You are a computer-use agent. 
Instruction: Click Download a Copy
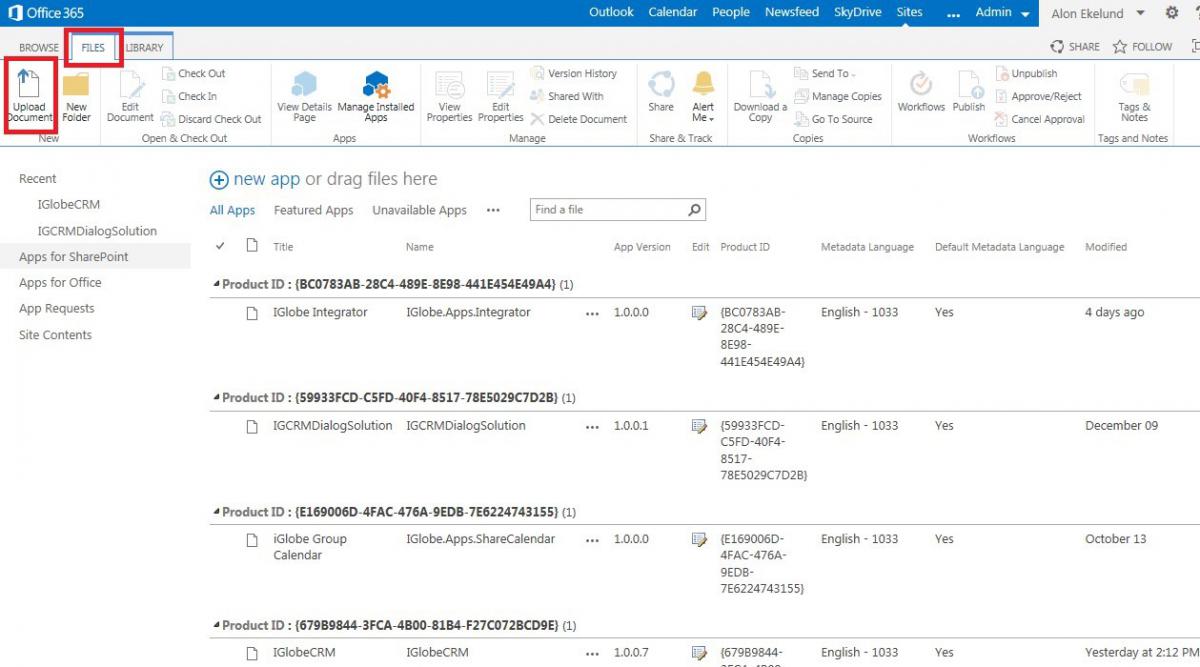760,96
